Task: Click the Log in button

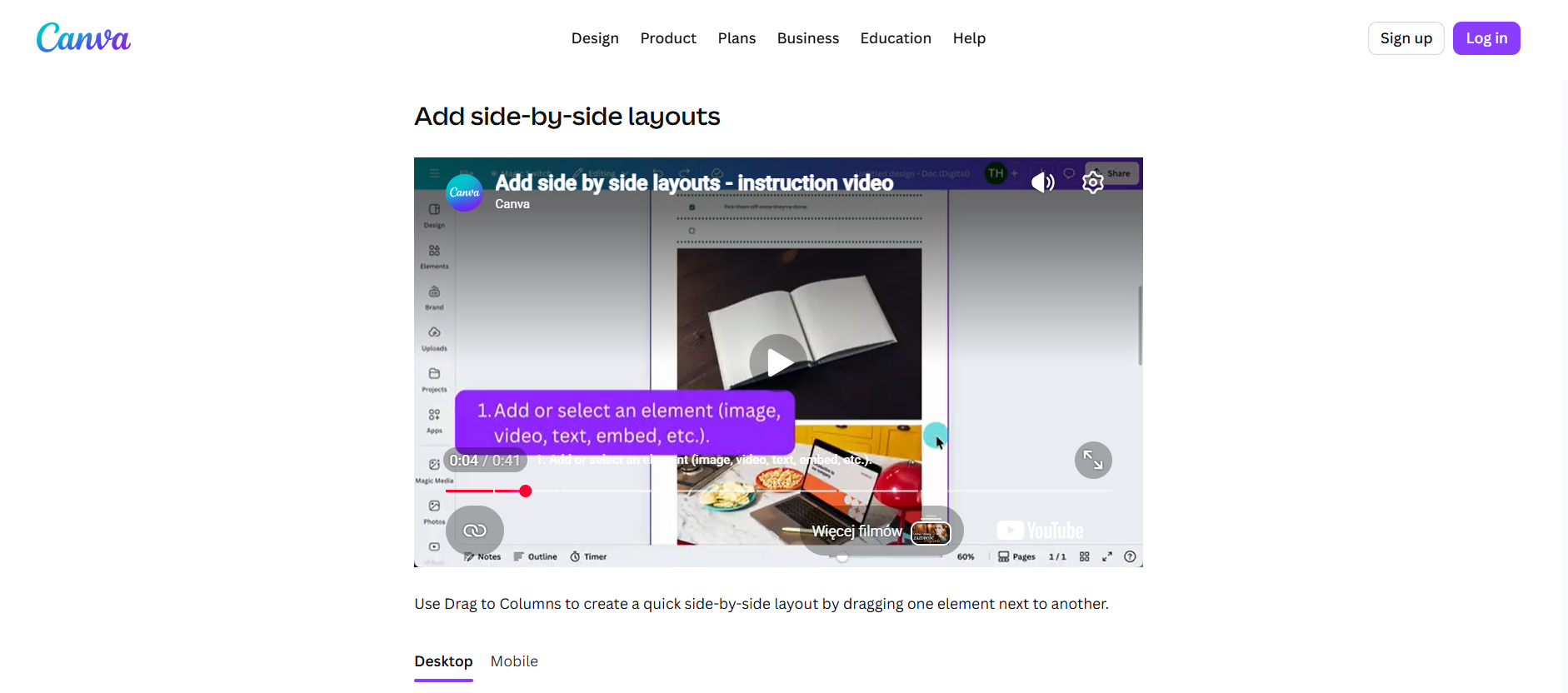Action: pyautogui.click(x=1486, y=38)
